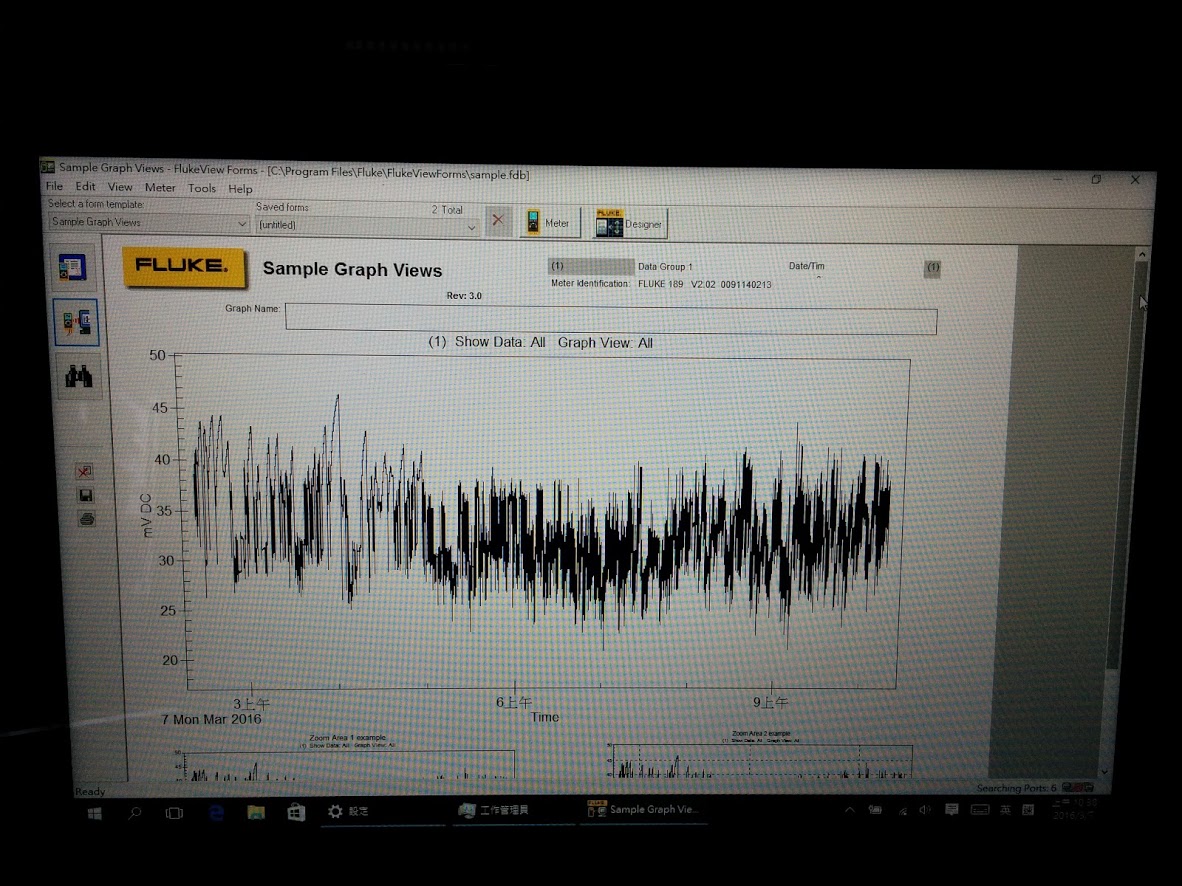This screenshot has height=886, width=1182.
Task: Click the delete form icon with red X
Action: coord(84,472)
